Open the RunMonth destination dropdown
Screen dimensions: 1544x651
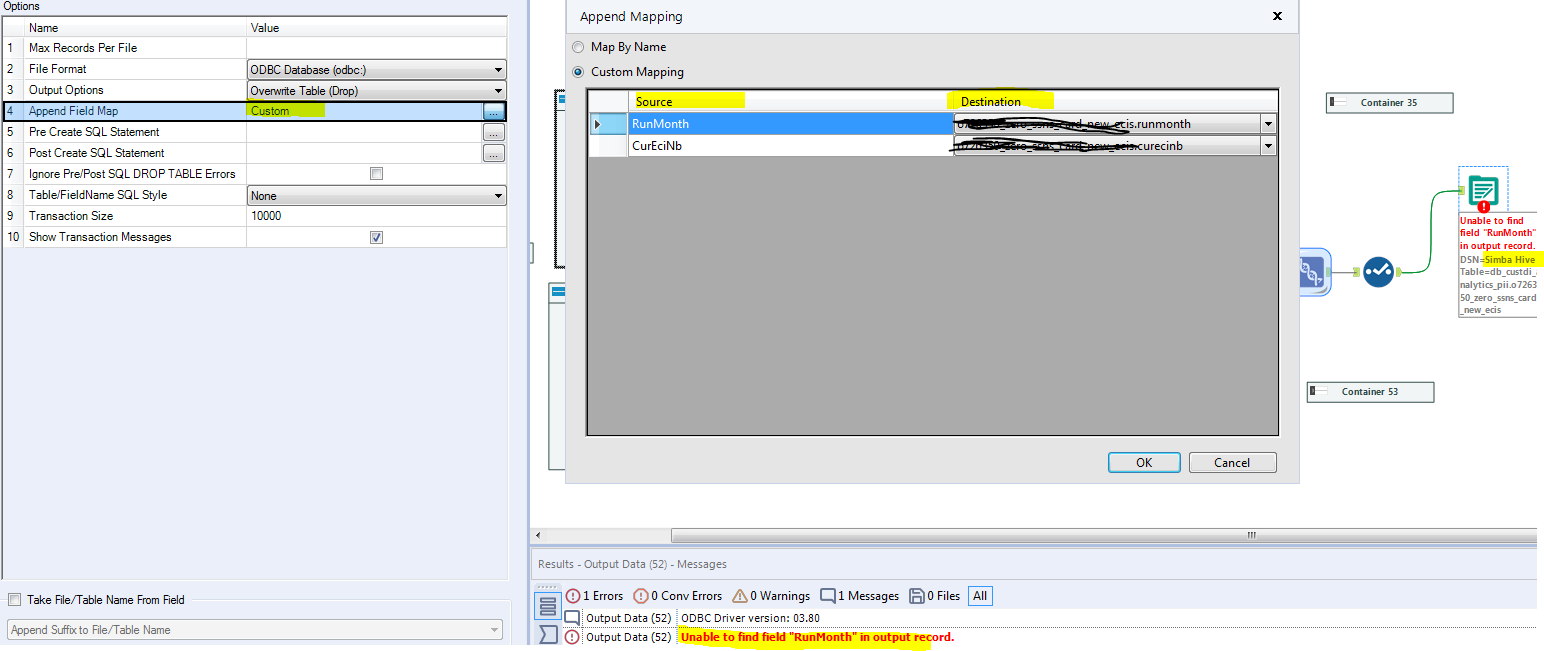pos(1267,123)
